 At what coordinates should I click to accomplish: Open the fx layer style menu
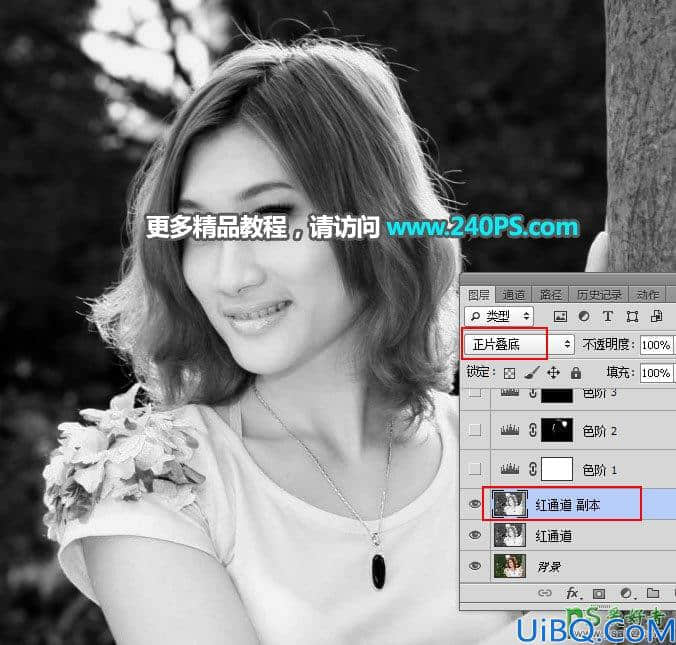coord(573,594)
